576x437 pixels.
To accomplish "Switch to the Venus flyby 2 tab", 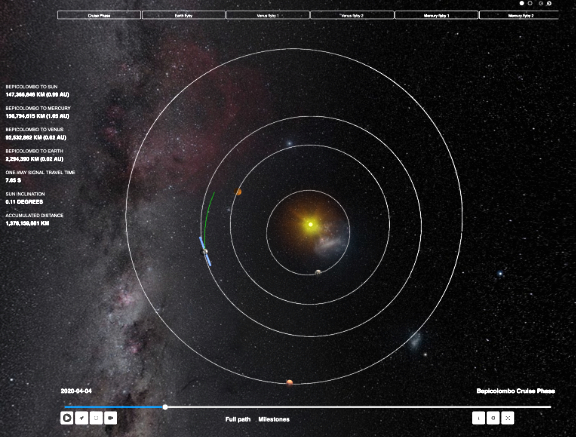I will pos(352,15).
